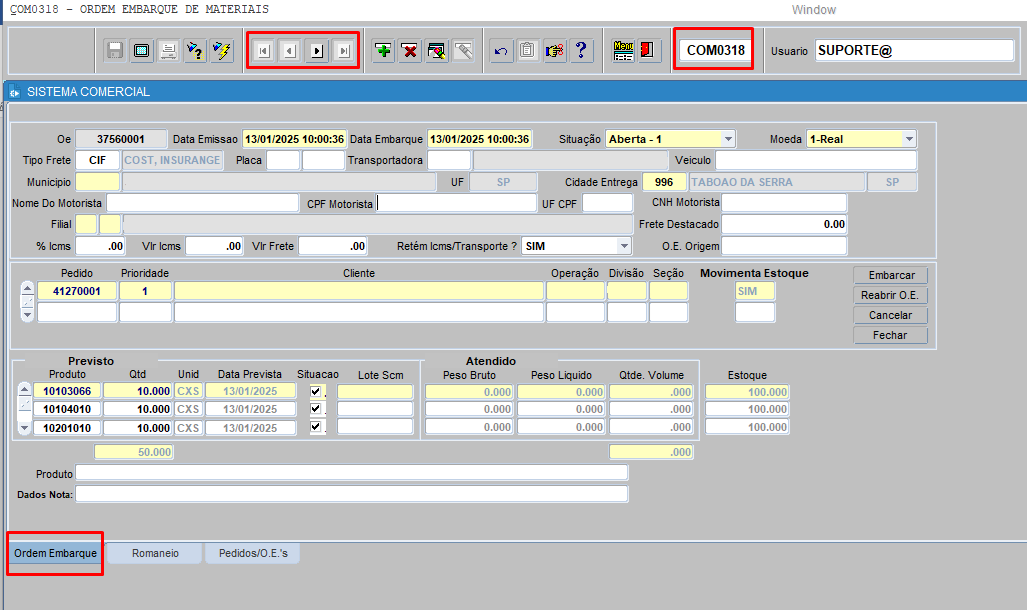Open the Situação dropdown showing Aberta - 1
This screenshot has height=610, width=1027.
(728, 139)
